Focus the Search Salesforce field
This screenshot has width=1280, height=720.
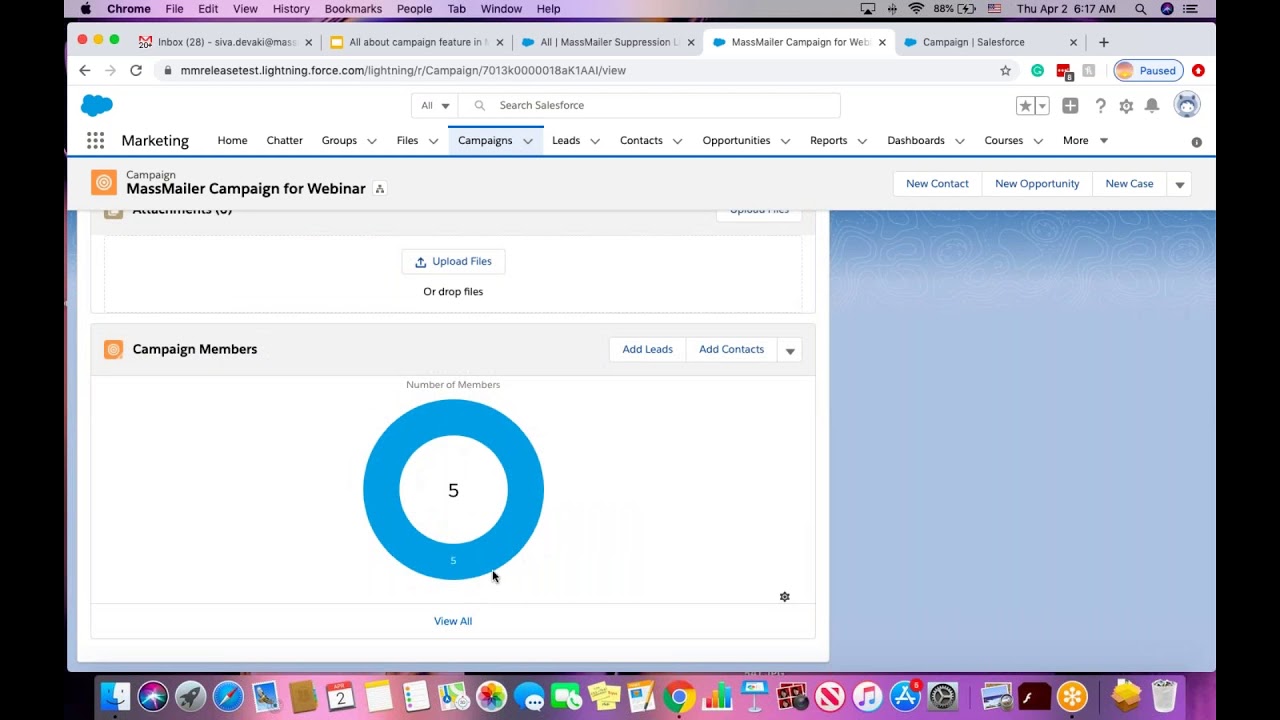(x=650, y=105)
